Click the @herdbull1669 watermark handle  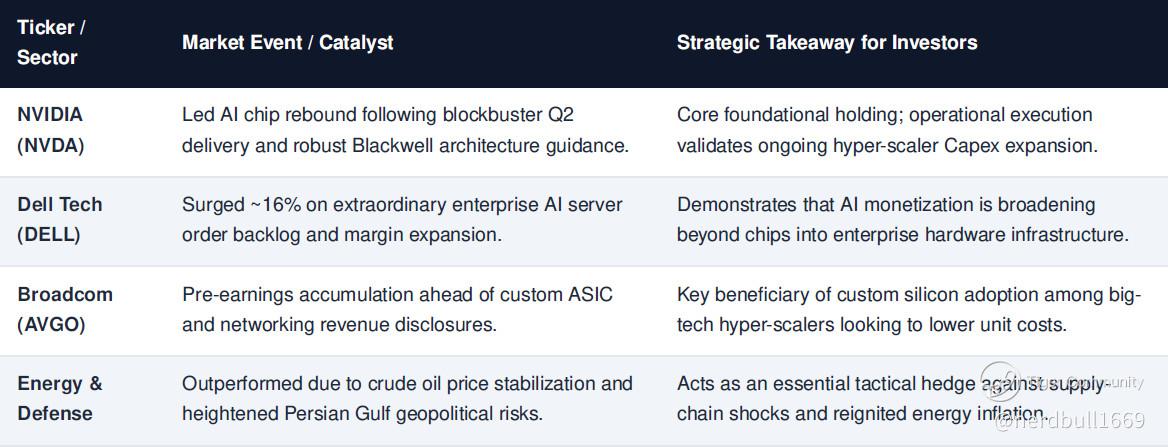[x=1070, y=422]
